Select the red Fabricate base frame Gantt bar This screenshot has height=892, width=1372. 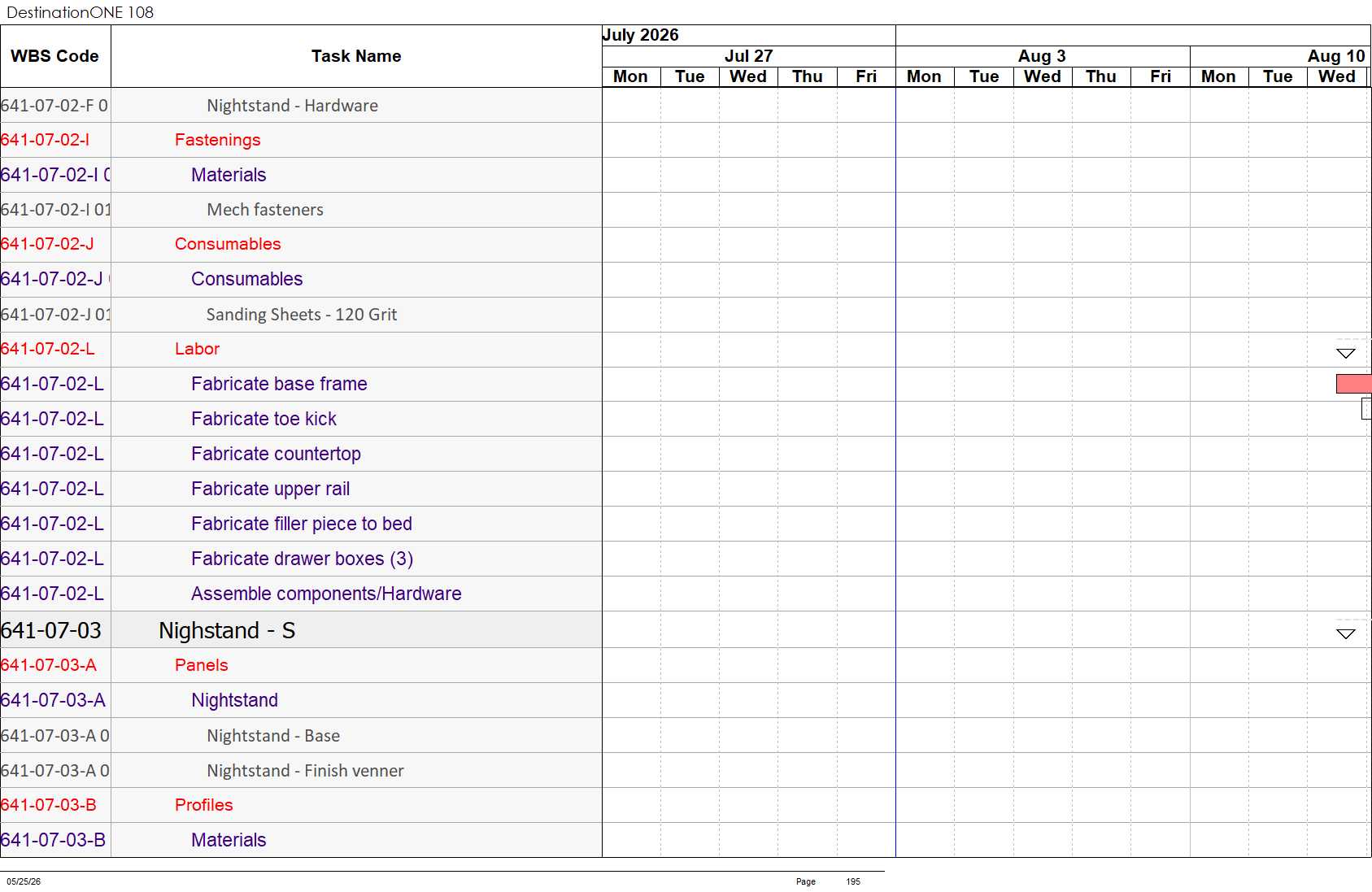point(1354,384)
